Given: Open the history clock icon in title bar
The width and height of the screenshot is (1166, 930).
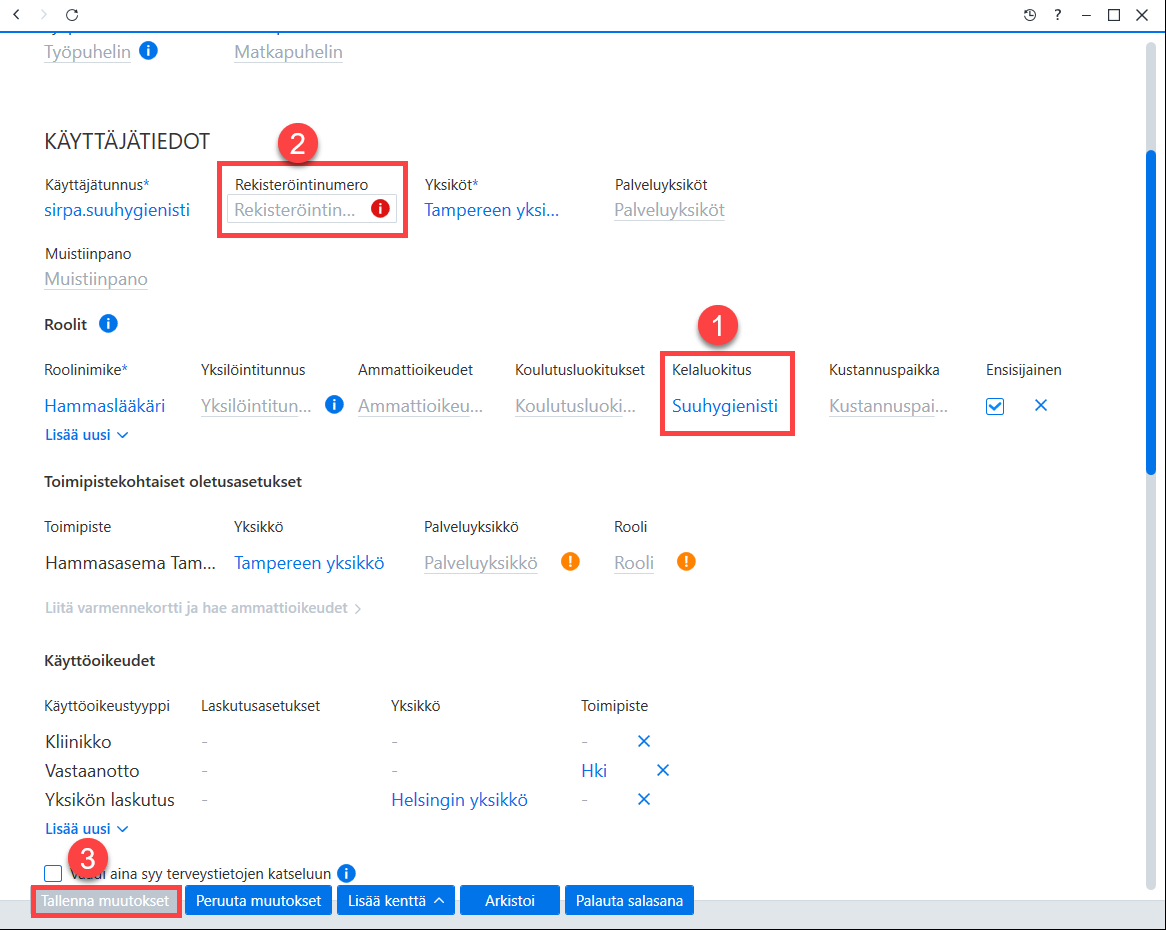Looking at the screenshot, I should (1030, 15).
